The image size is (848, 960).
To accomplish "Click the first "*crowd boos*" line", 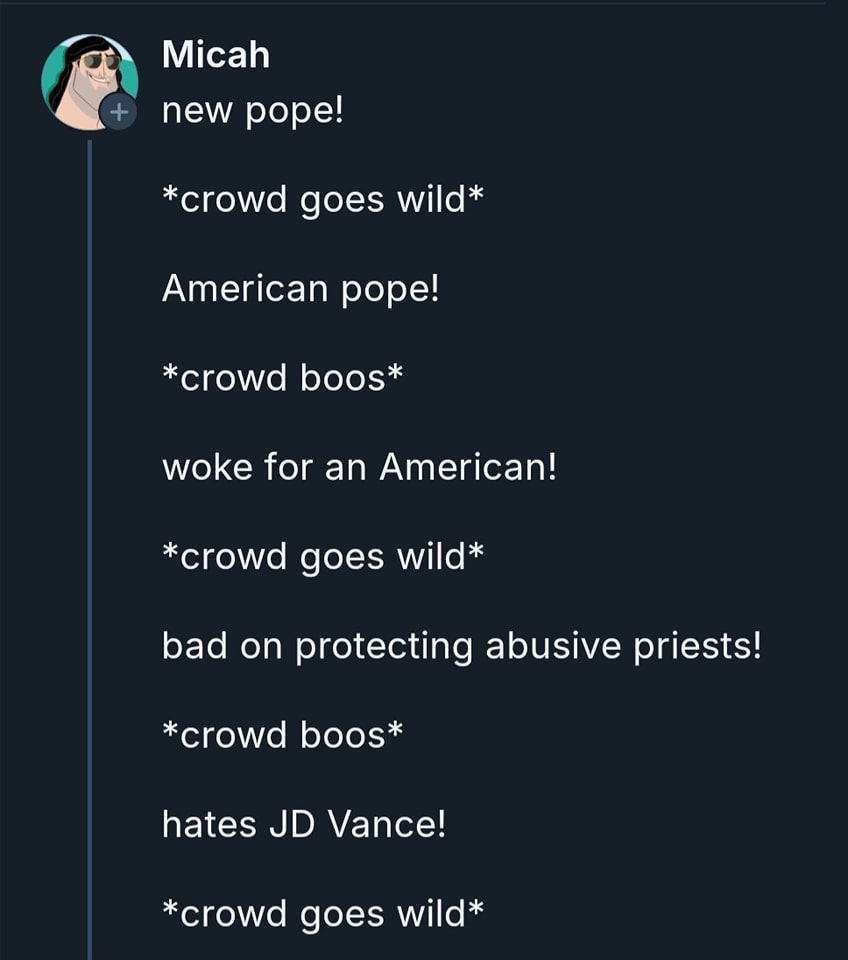I will [282, 378].
